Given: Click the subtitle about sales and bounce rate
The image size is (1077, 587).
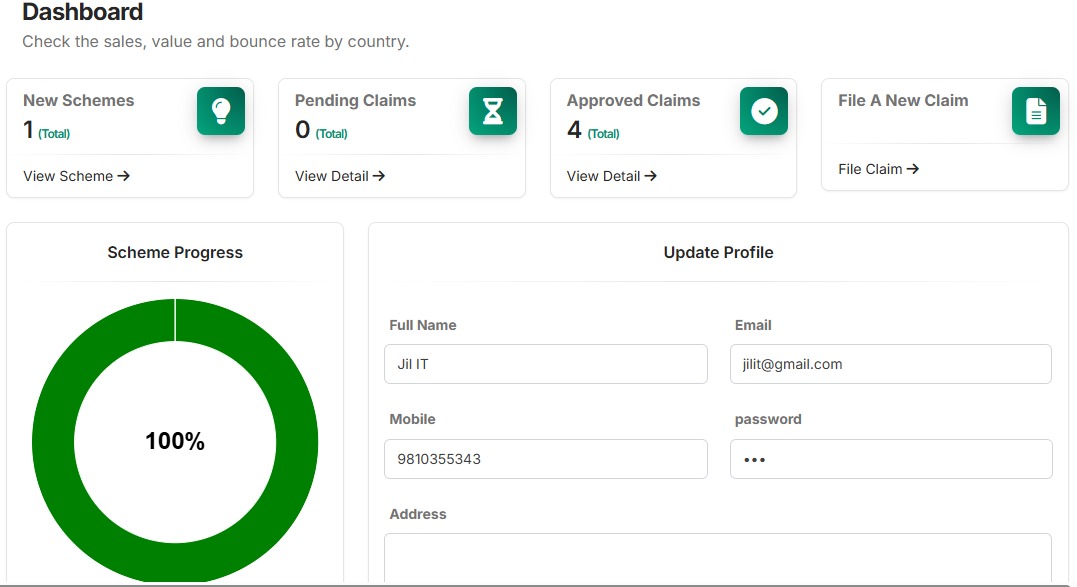Looking at the screenshot, I should click(x=216, y=41).
